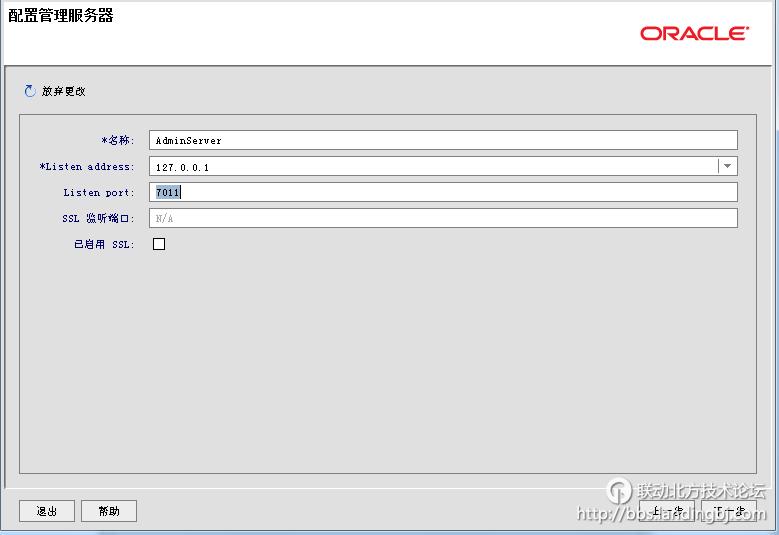
Task: Click the 配置管理服务器 page title
Action: coord(61,16)
